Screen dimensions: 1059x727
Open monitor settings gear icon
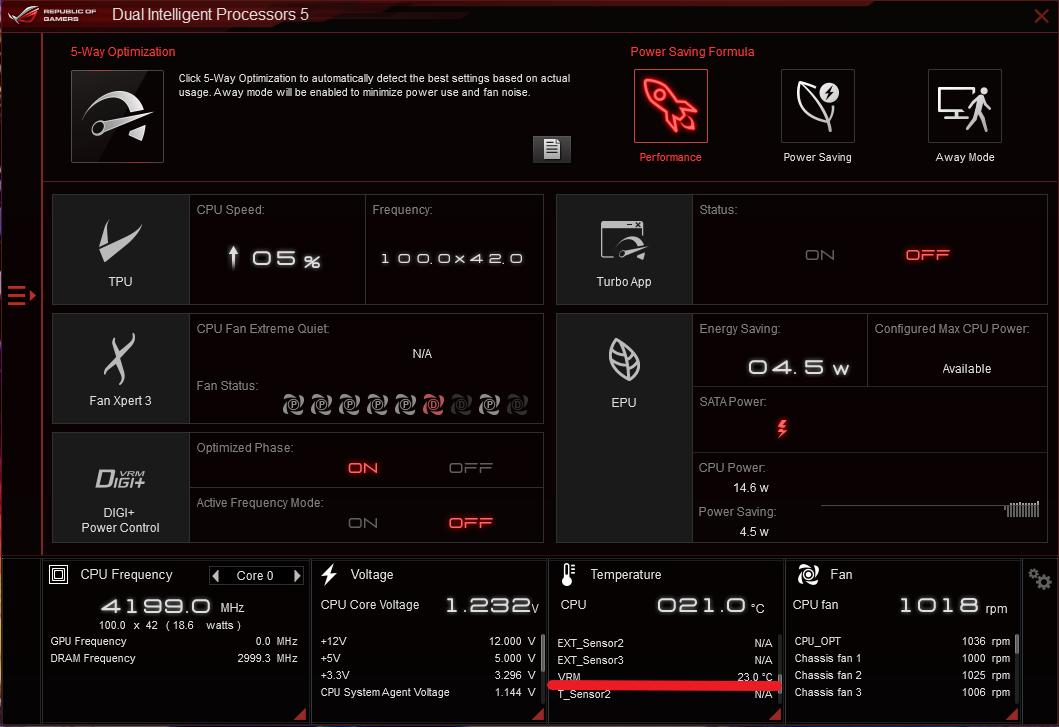click(1039, 579)
